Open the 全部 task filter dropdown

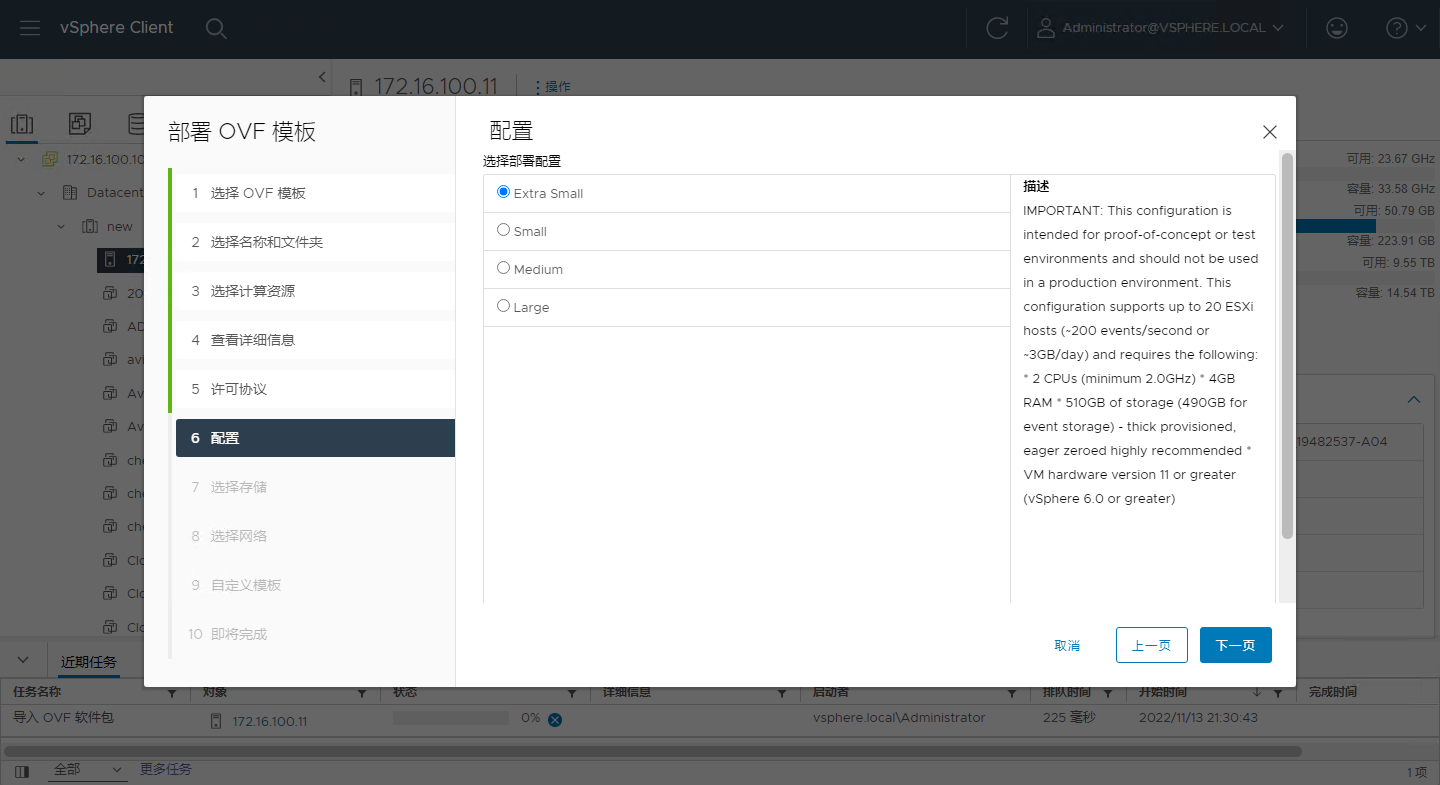pyautogui.click(x=88, y=770)
